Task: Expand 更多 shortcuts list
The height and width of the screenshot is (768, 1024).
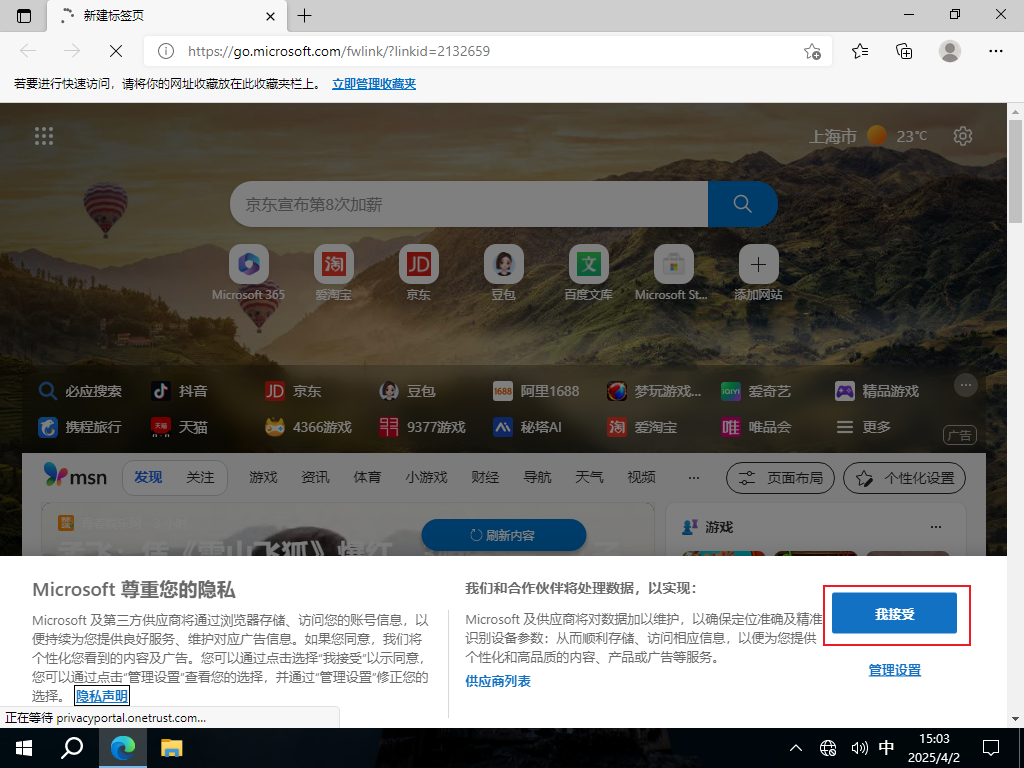Action: (x=863, y=427)
